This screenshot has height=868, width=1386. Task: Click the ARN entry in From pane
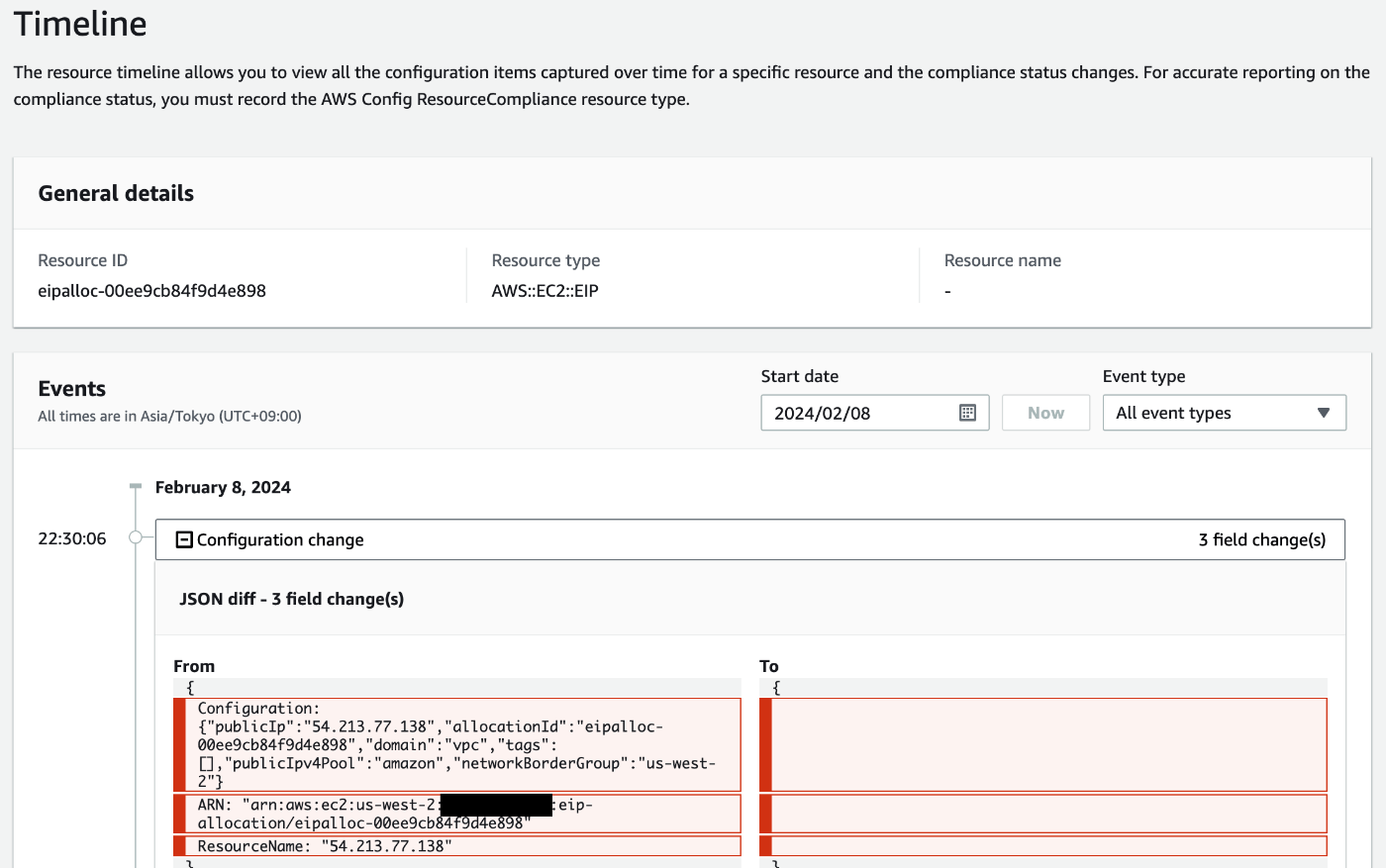457,814
